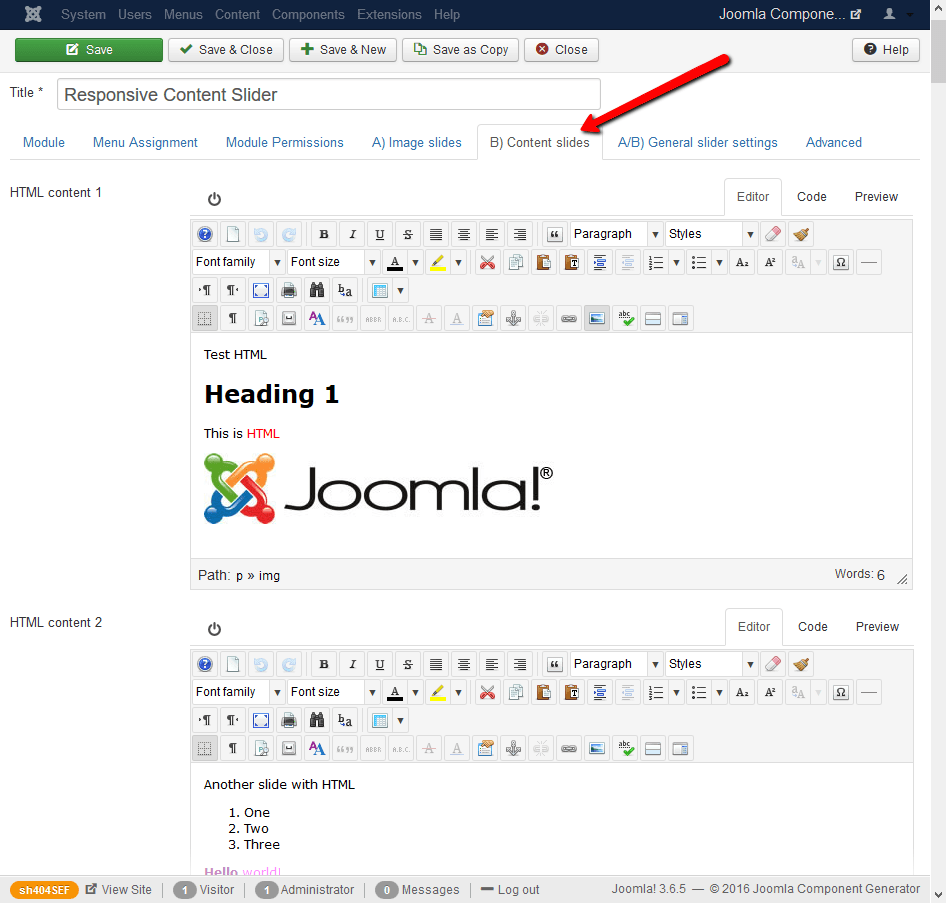Open the Advanced tab
This screenshot has height=903, width=946.
834,142
